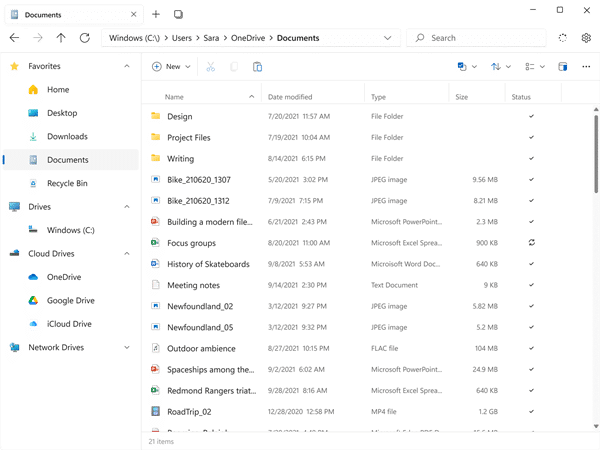Viewport: 600px width, 450px height.
Task: Open the Sort options dropdown
Action: point(502,67)
